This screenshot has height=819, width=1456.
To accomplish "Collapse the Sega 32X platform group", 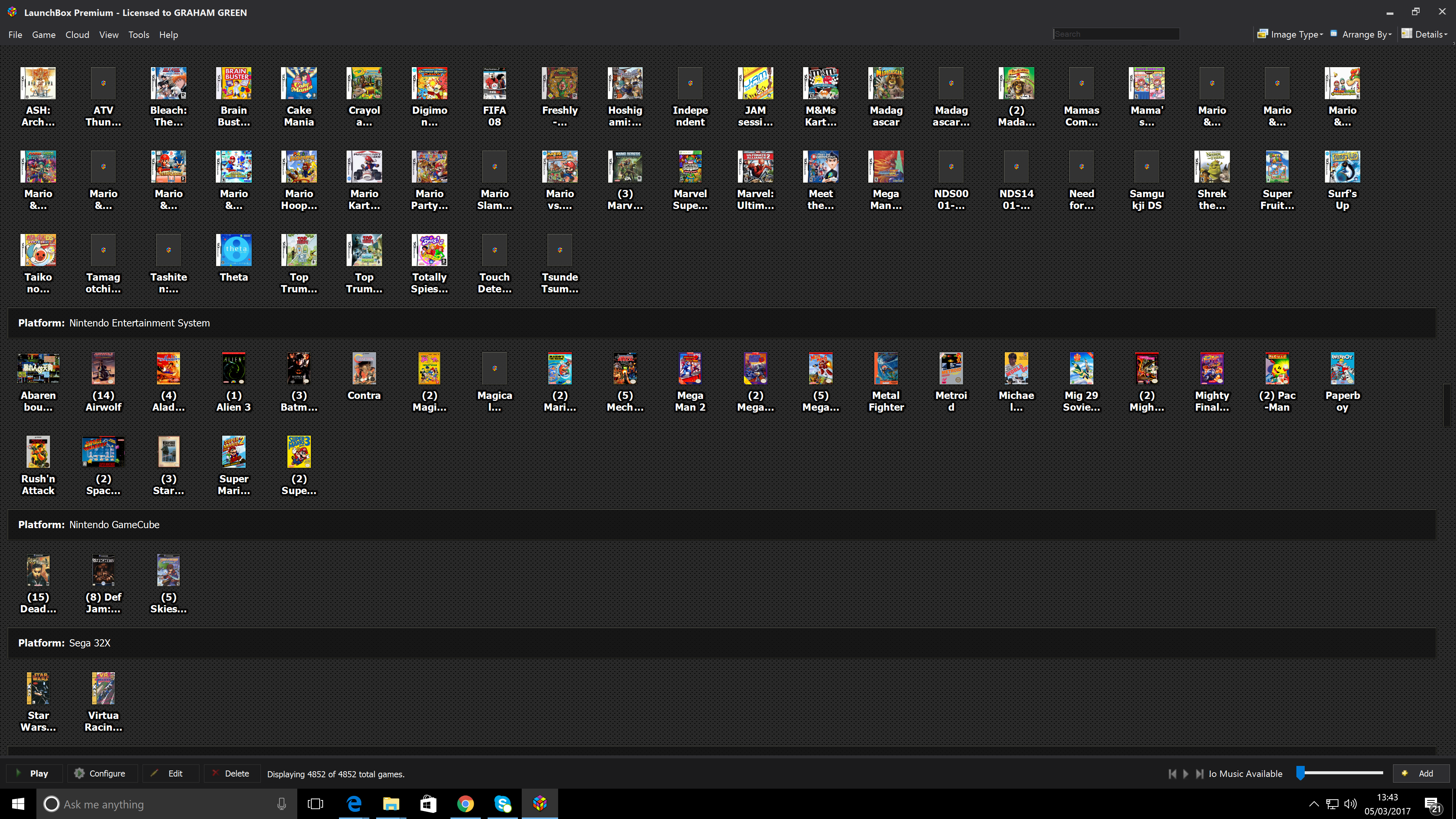I will pyautogui.click(x=721, y=643).
